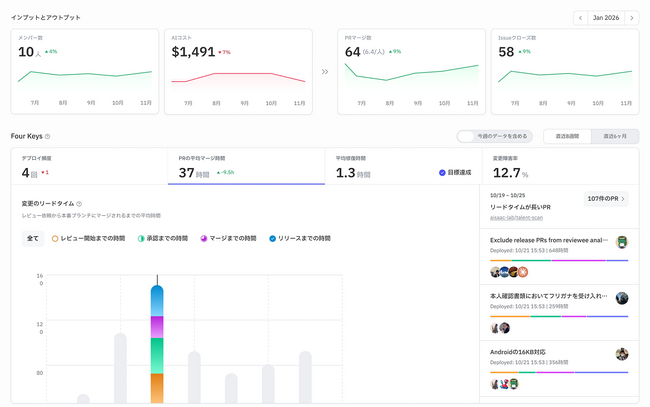
Task: Click author avatar on Exclude release PRs item
Action: pos(622,242)
